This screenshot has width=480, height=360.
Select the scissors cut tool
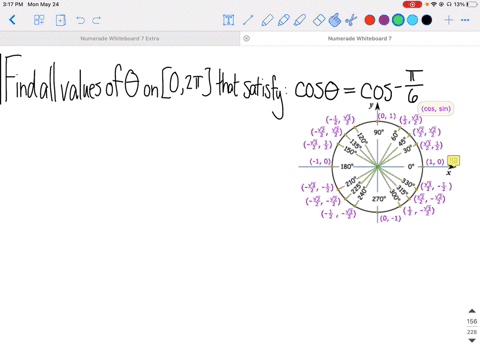(x=351, y=20)
